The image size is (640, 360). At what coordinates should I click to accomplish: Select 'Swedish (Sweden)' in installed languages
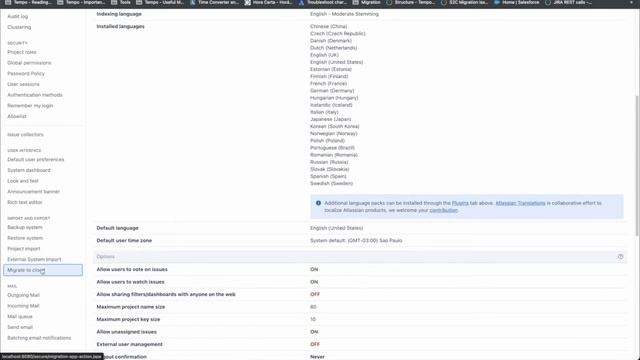(x=331, y=184)
